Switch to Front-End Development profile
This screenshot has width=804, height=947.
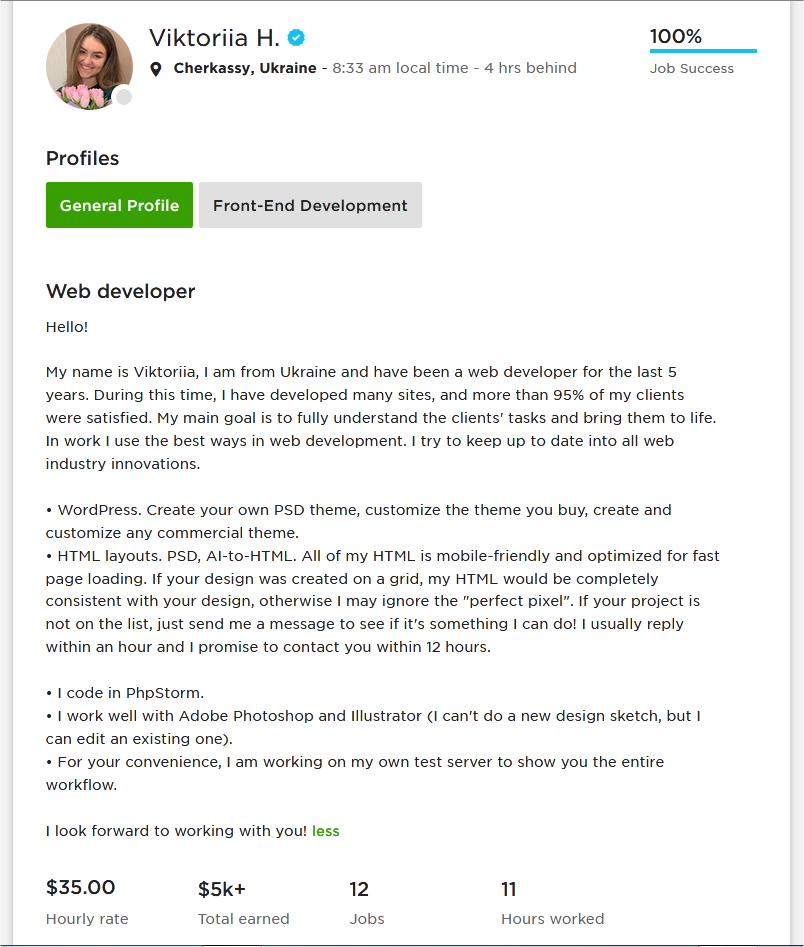pyautogui.click(x=310, y=205)
